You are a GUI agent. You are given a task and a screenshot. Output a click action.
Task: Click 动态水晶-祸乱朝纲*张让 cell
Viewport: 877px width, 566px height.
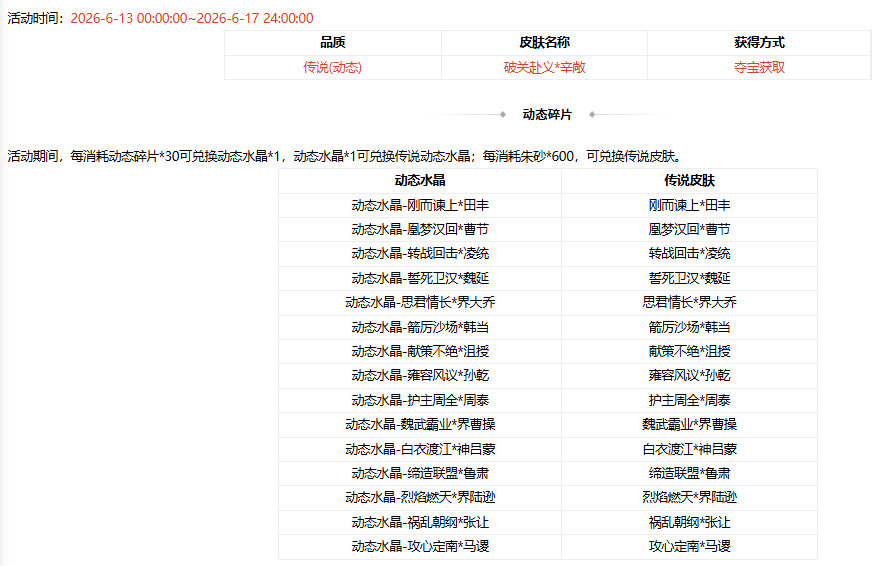tap(420, 522)
